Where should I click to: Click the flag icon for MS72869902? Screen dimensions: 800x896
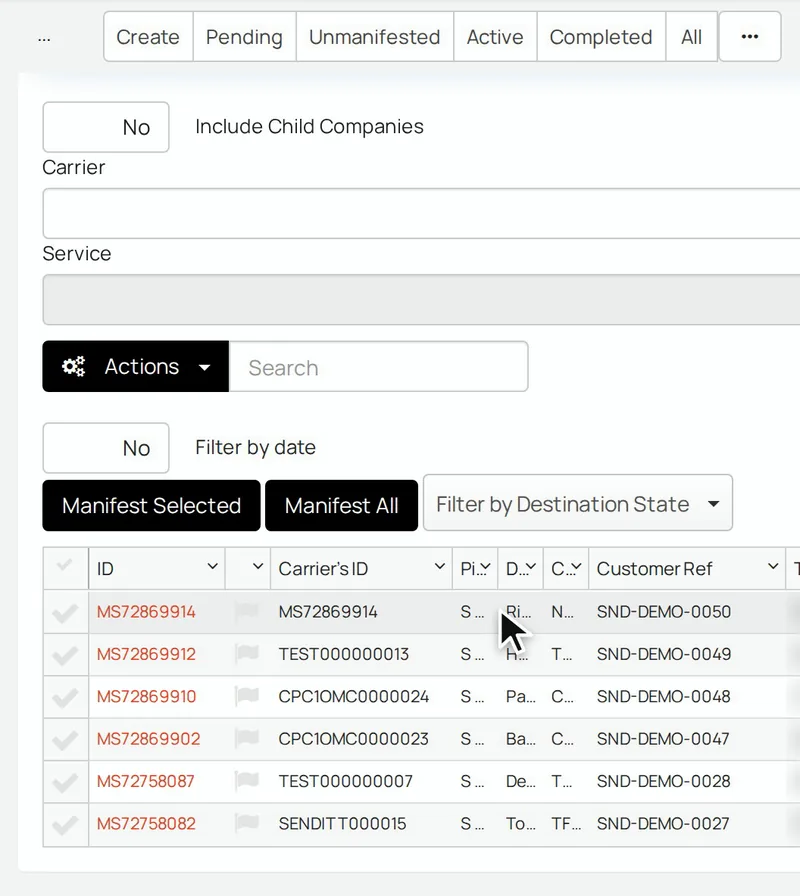pyautogui.click(x=247, y=738)
